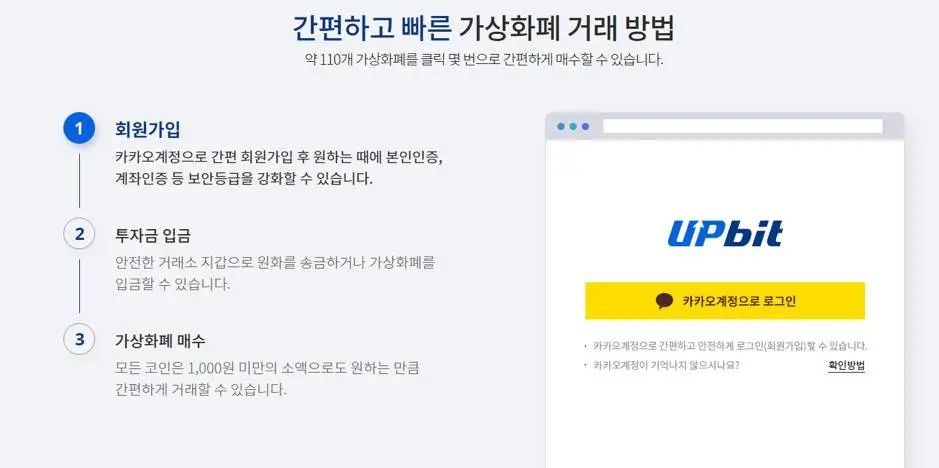Click the 간편하고 빠른 가상화폐 거래 방법 title

click(x=483, y=28)
